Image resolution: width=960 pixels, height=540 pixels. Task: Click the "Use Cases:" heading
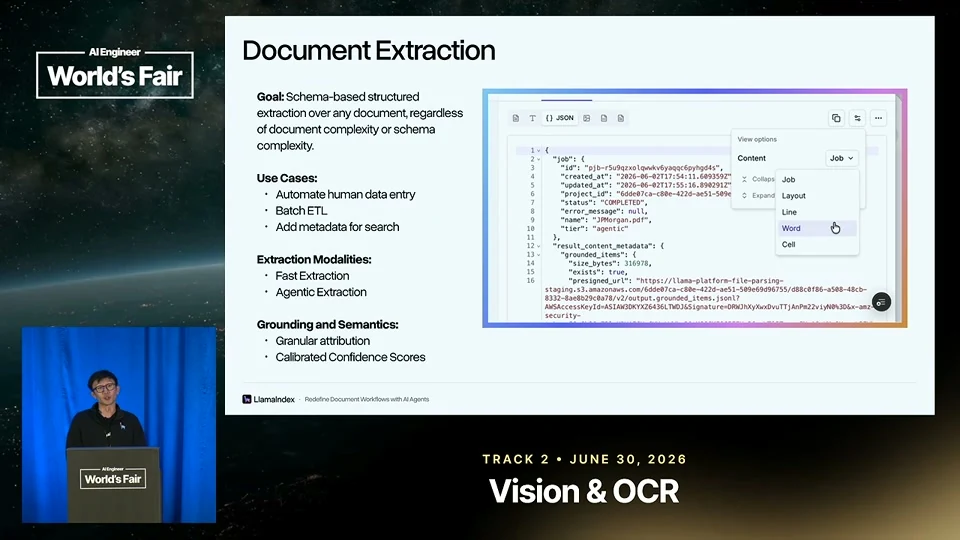[x=287, y=178]
